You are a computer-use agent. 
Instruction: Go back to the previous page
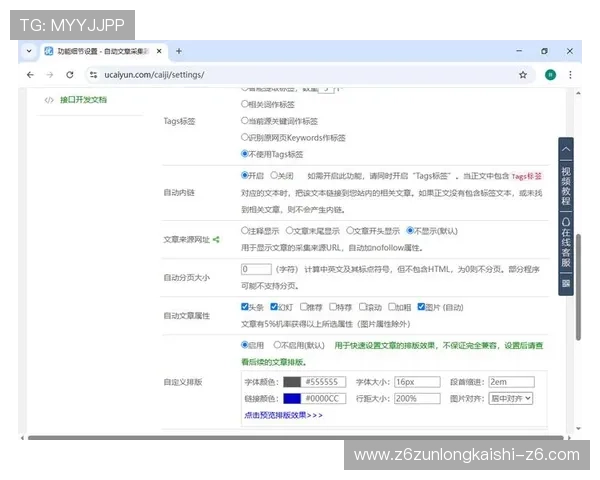(x=30, y=75)
